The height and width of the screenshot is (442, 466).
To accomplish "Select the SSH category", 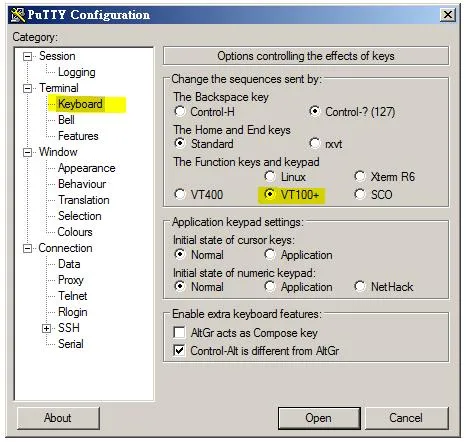I will [69, 328].
